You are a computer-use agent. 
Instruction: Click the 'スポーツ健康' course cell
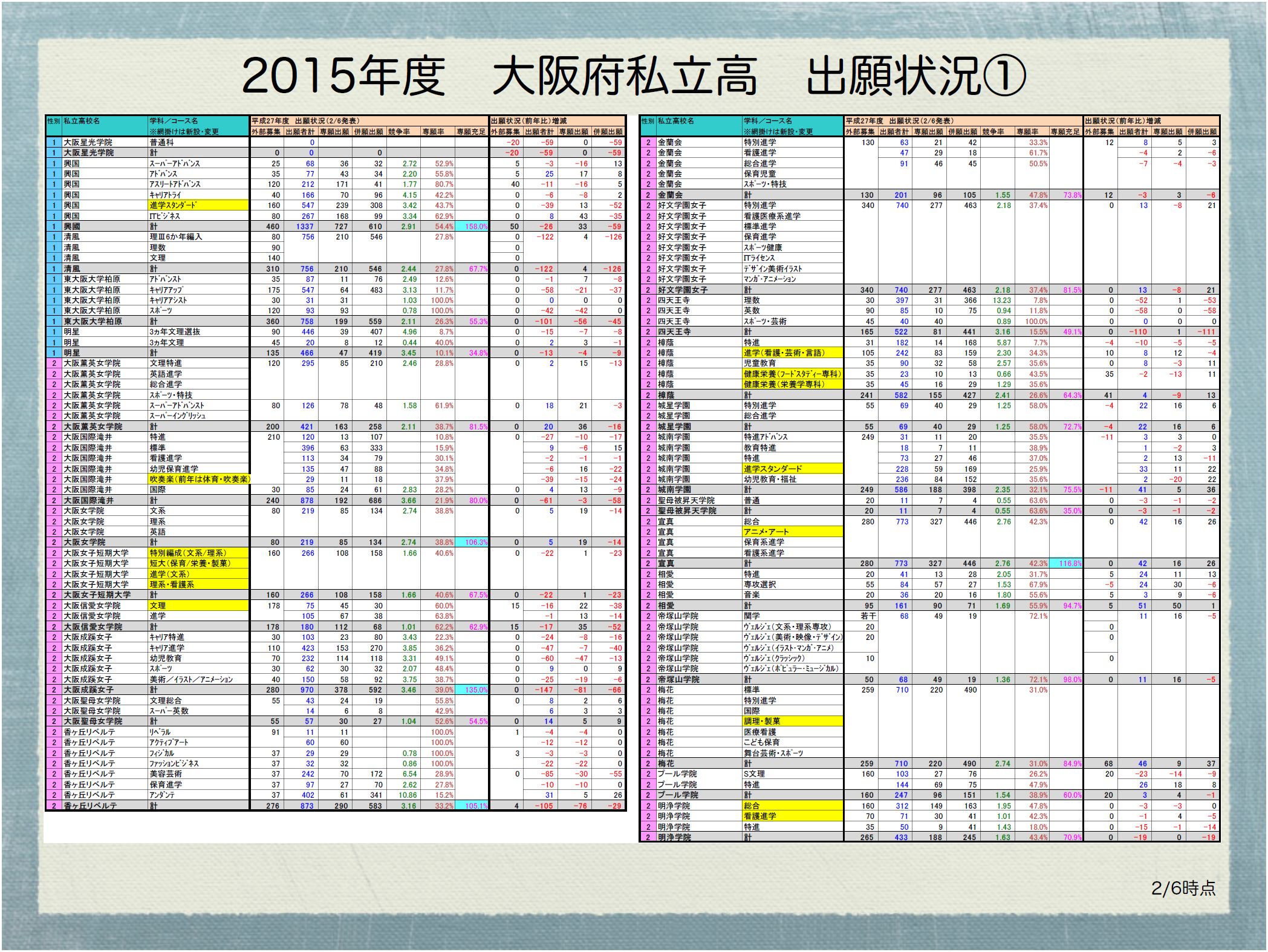(793, 247)
